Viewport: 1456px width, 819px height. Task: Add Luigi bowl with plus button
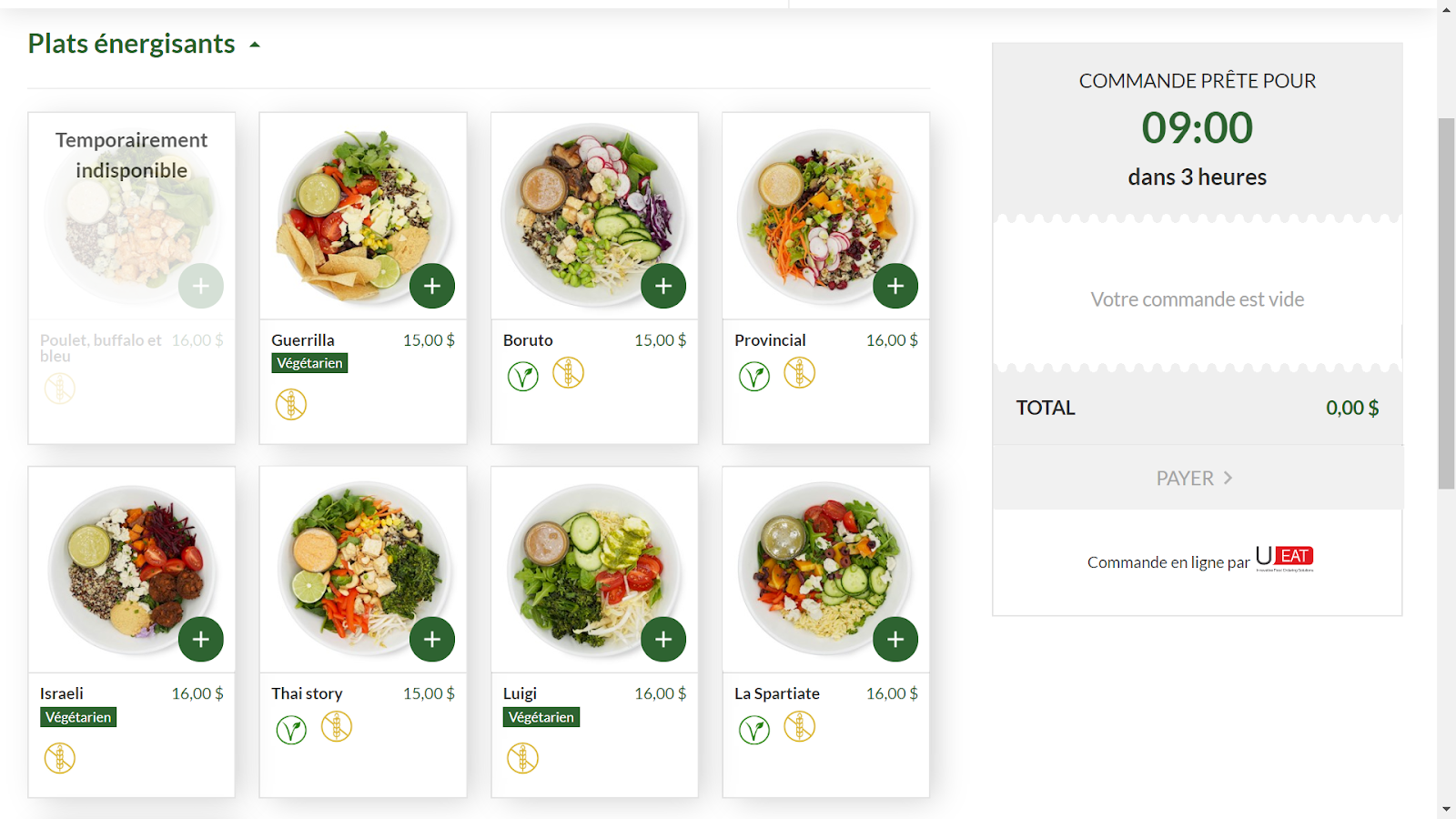(663, 639)
